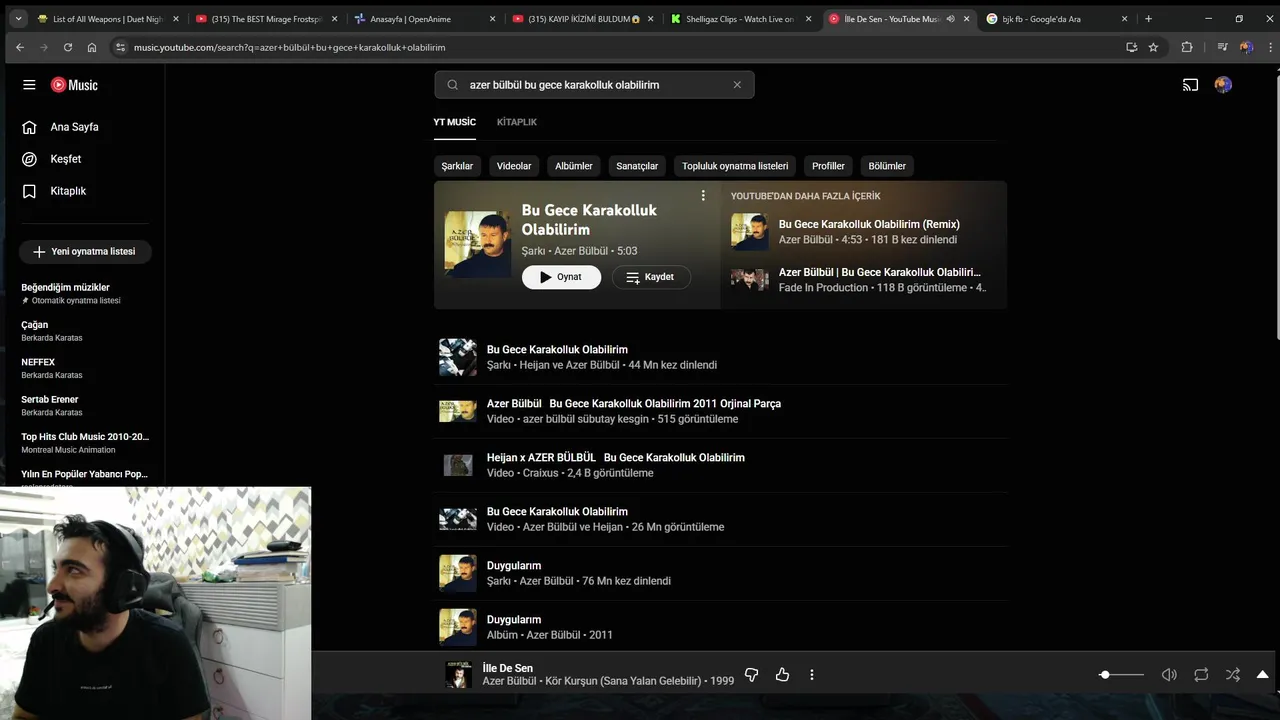Open Azer Bülbül artist in player bar
This screenshot has height=720, width=1280.
tap(509, 681)
